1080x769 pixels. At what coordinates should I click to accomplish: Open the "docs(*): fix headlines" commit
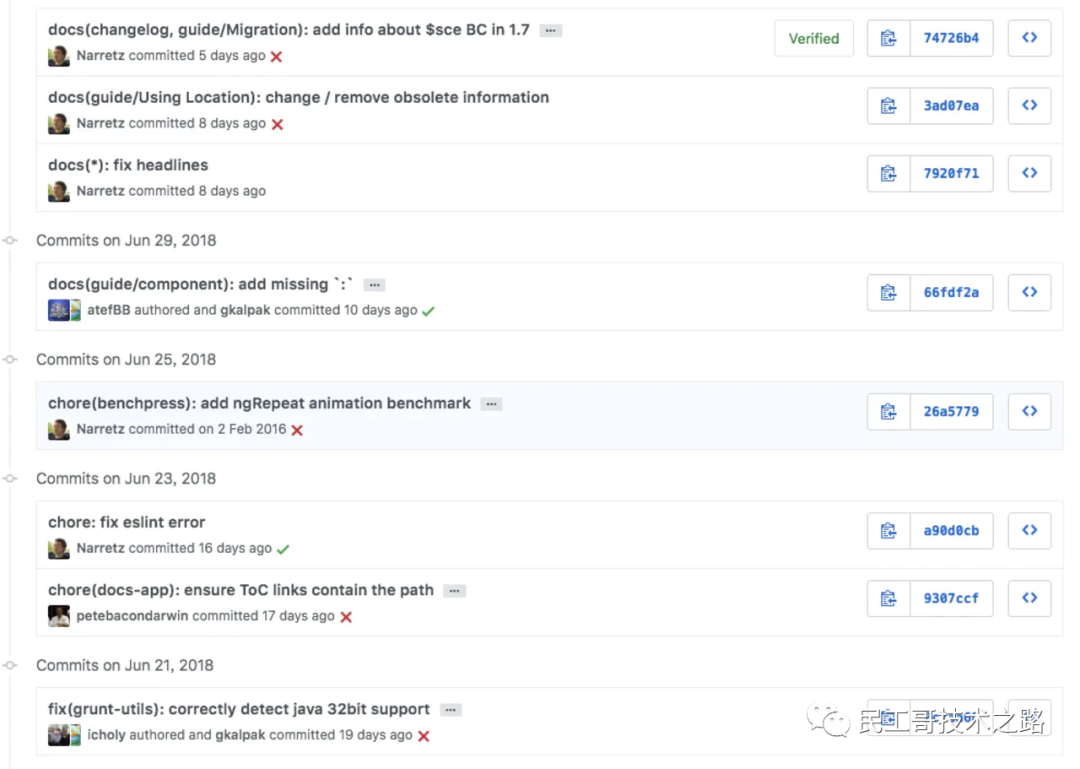coord(128,165)
